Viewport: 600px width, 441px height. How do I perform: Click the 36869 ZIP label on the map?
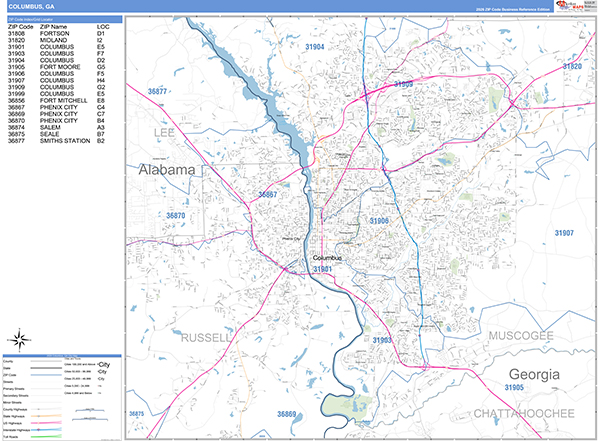(x=287, y=414)
